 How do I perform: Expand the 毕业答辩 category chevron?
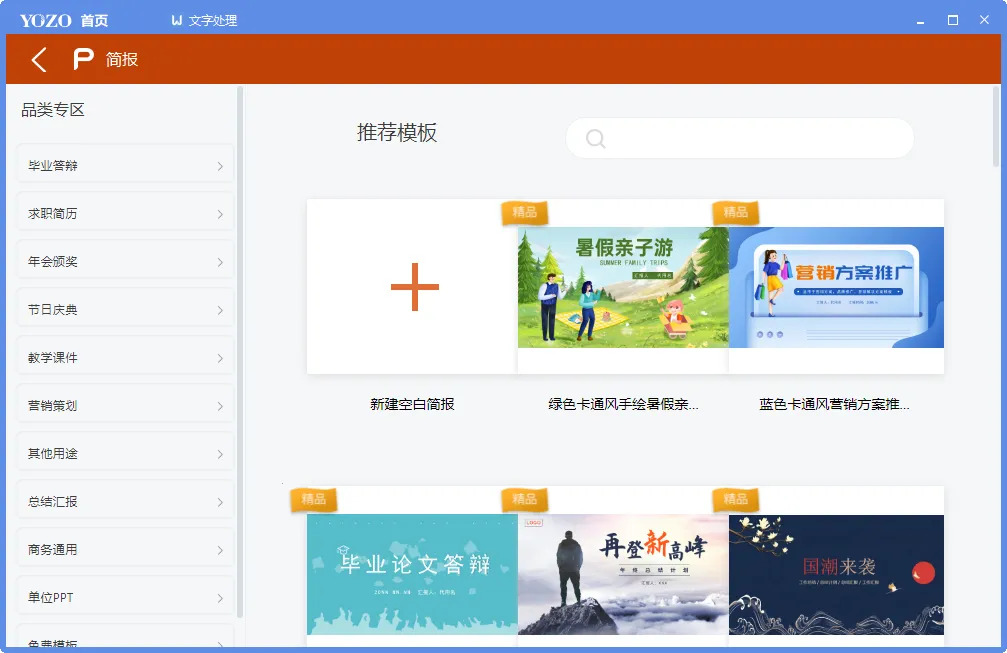(220, 166)
